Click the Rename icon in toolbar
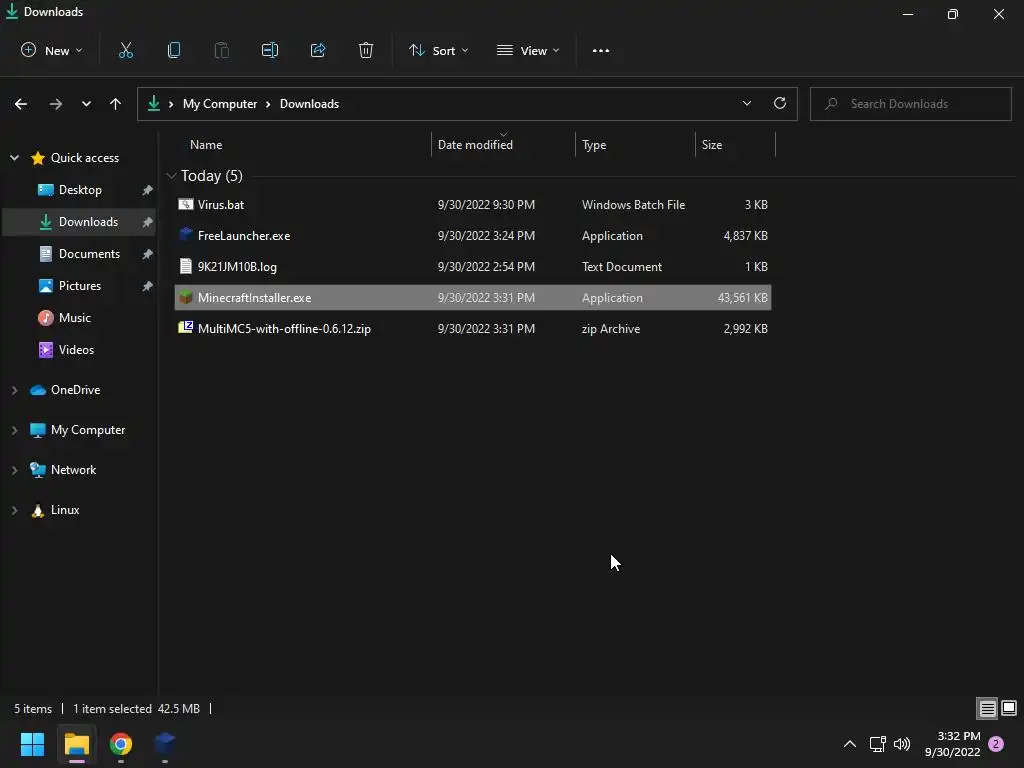 tap(270, 50)
